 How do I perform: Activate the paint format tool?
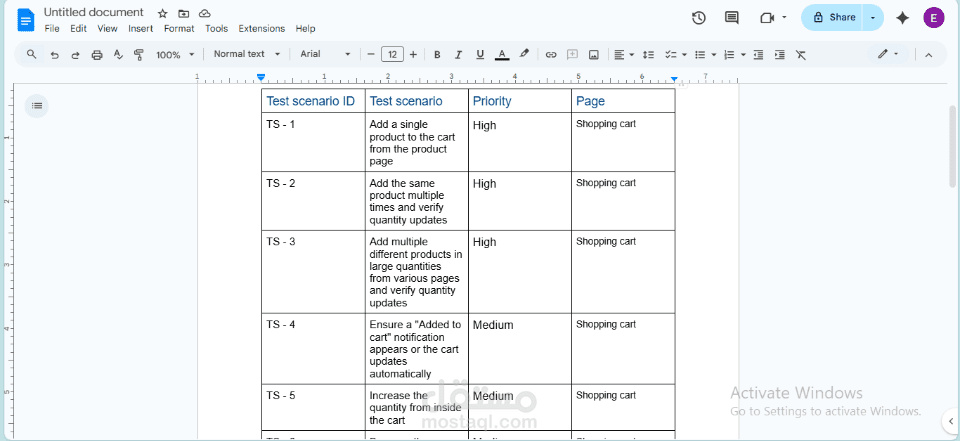coord(138,55)
